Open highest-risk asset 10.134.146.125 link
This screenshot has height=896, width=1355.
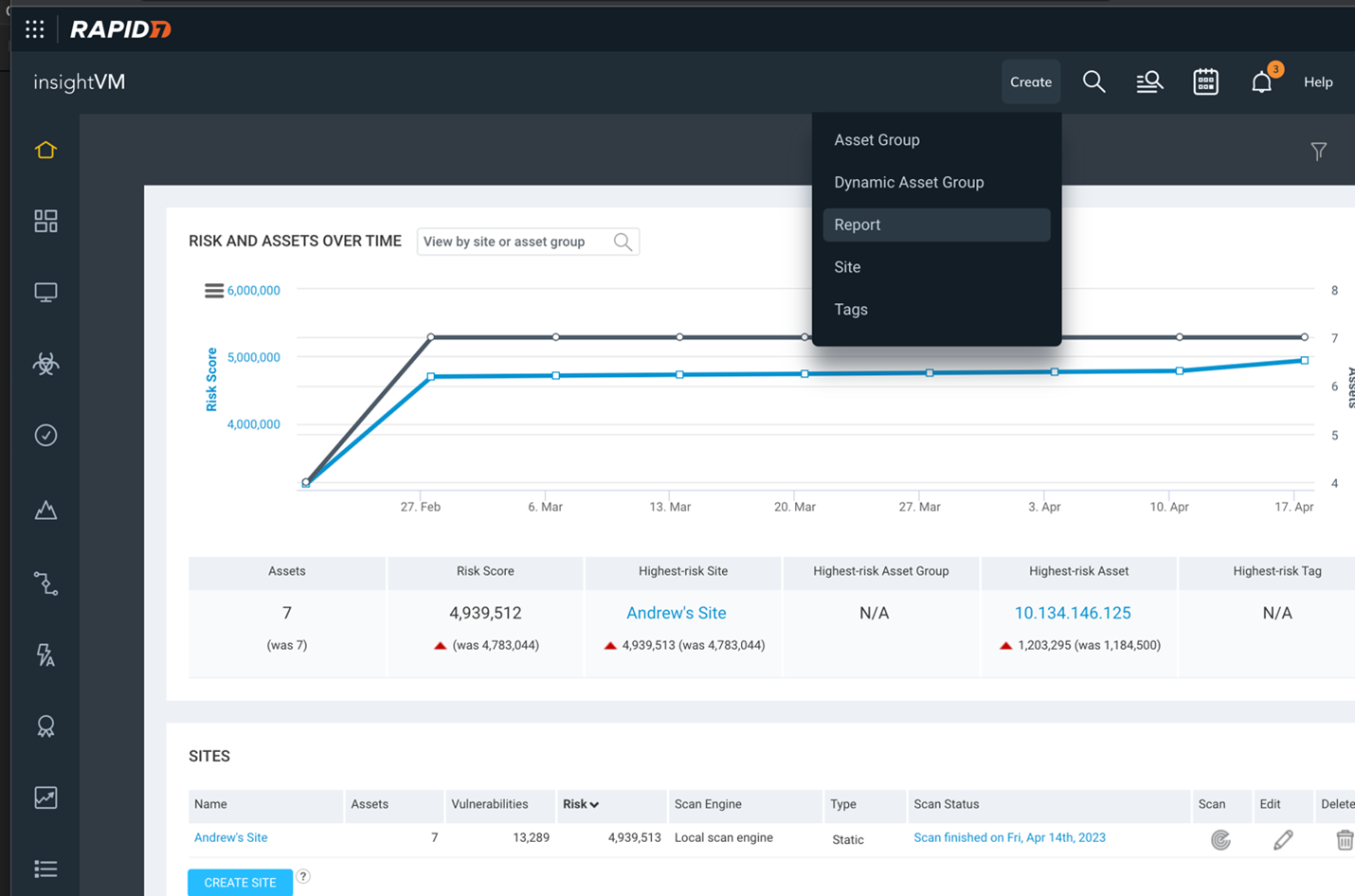tap(1072, 613)
